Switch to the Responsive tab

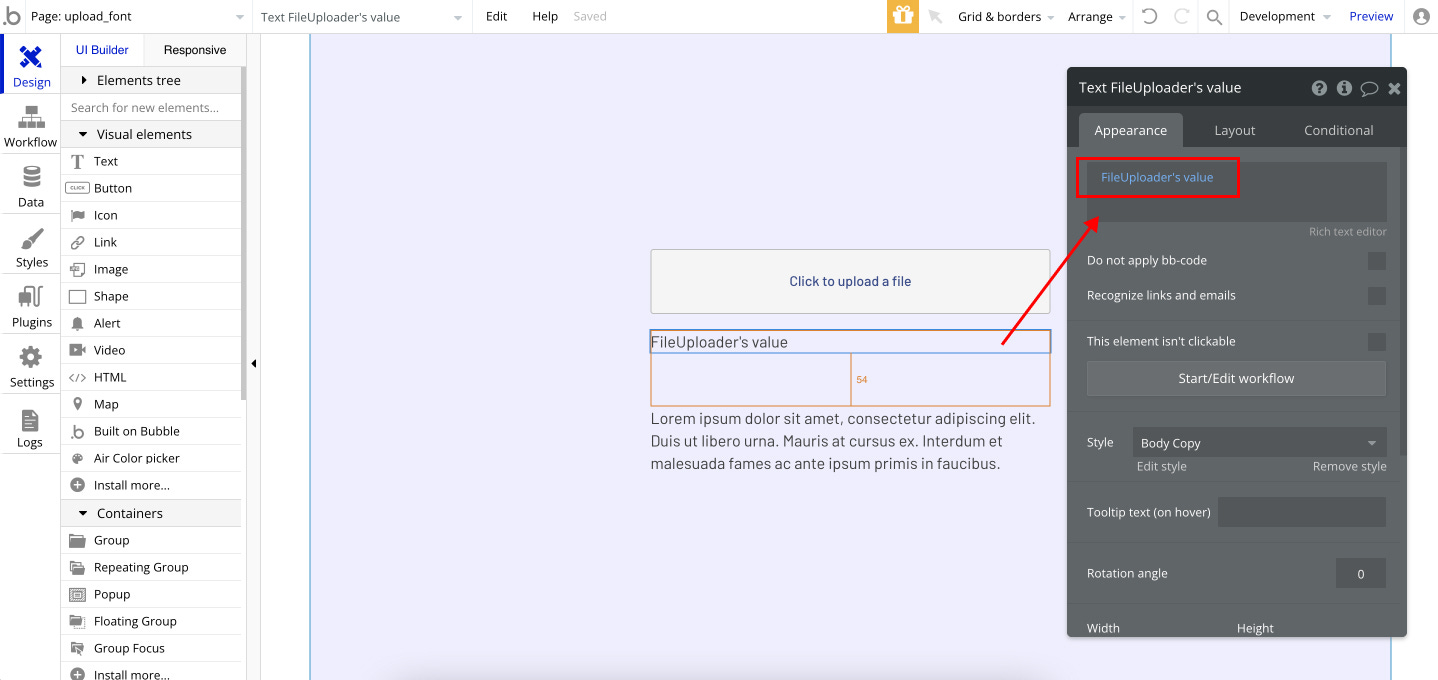(x=195, y=50)
